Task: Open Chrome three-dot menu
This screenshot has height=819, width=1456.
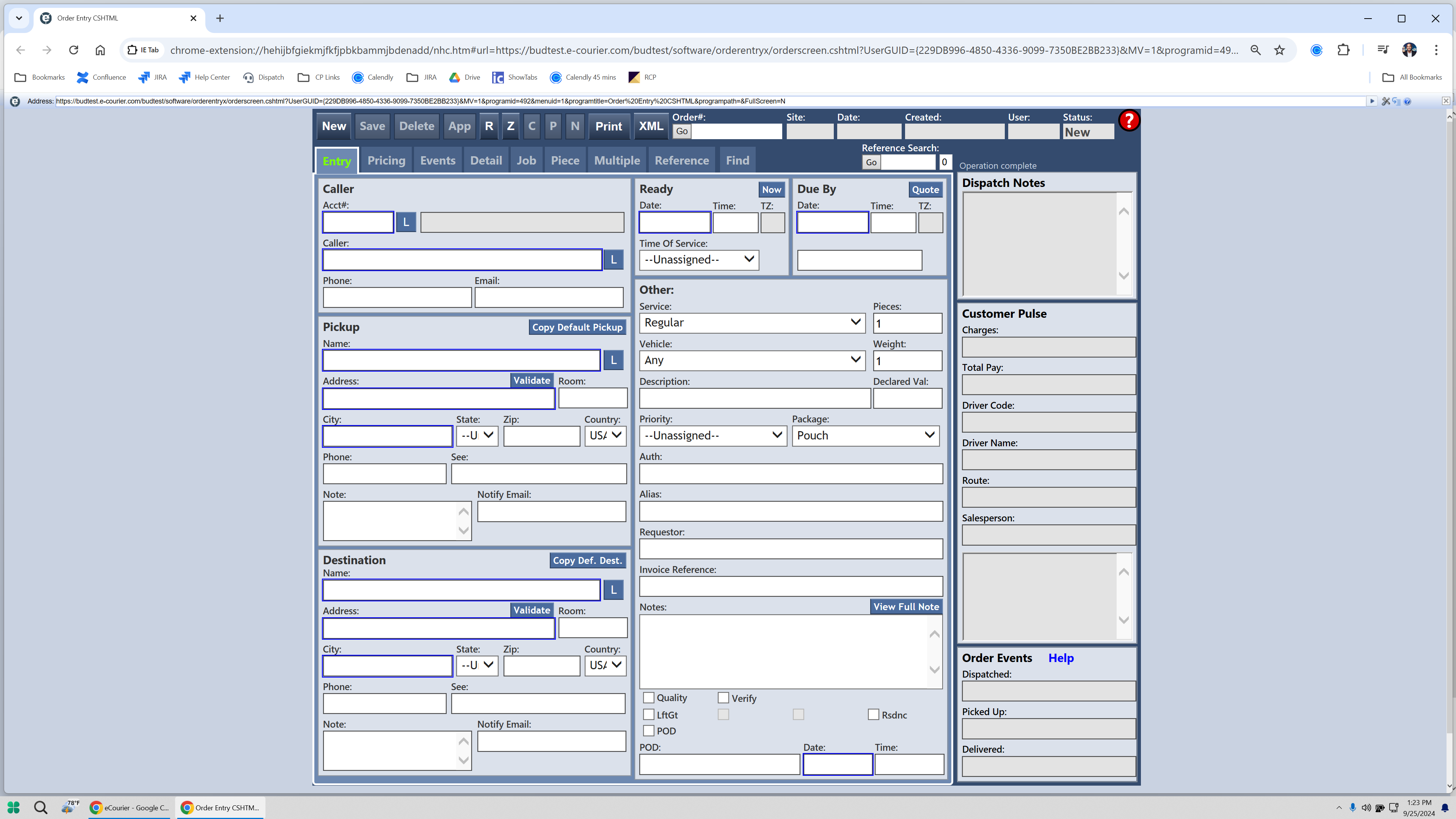Action: tap(1436, 50)
